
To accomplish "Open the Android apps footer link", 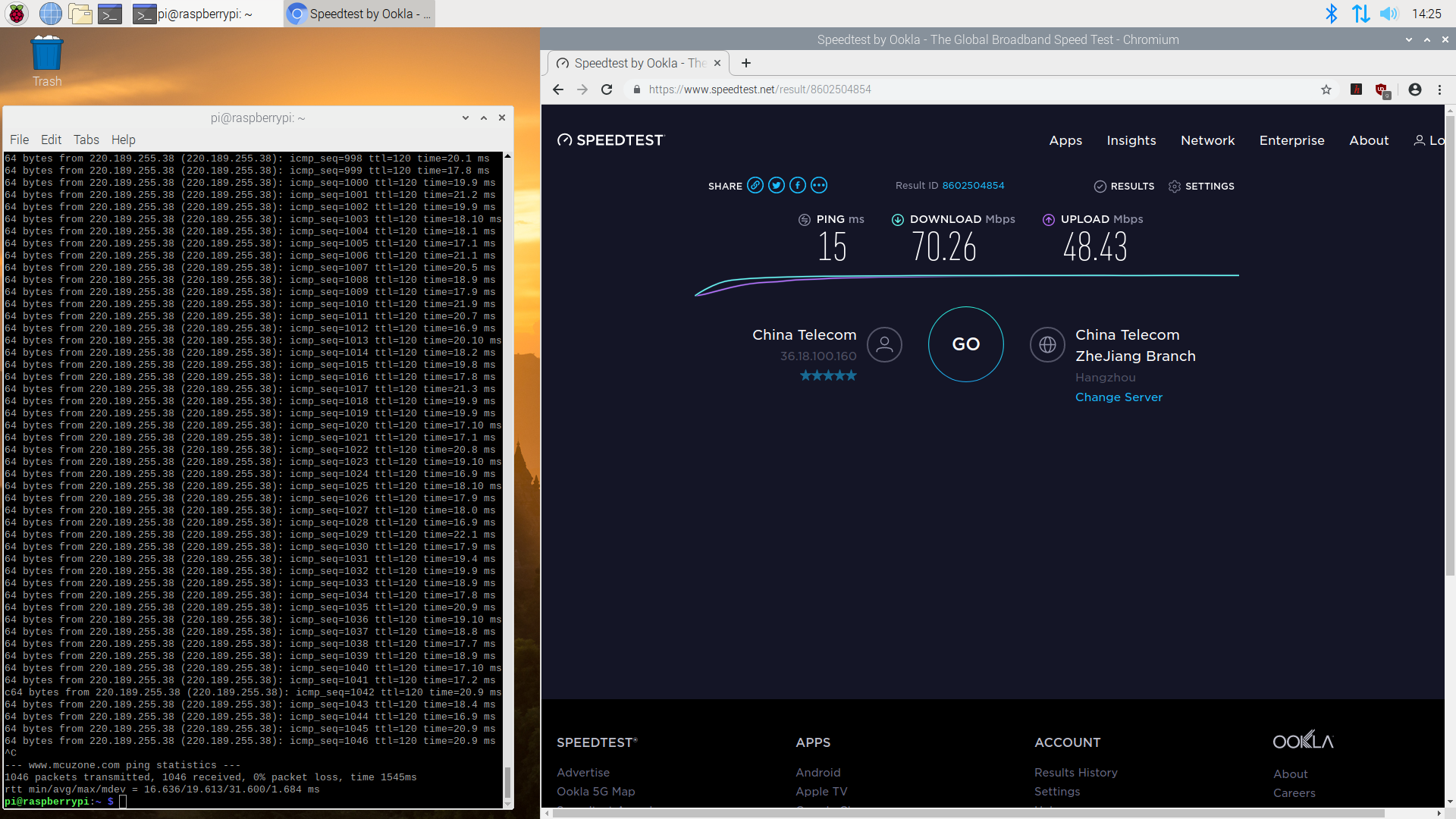I will 818,772.
